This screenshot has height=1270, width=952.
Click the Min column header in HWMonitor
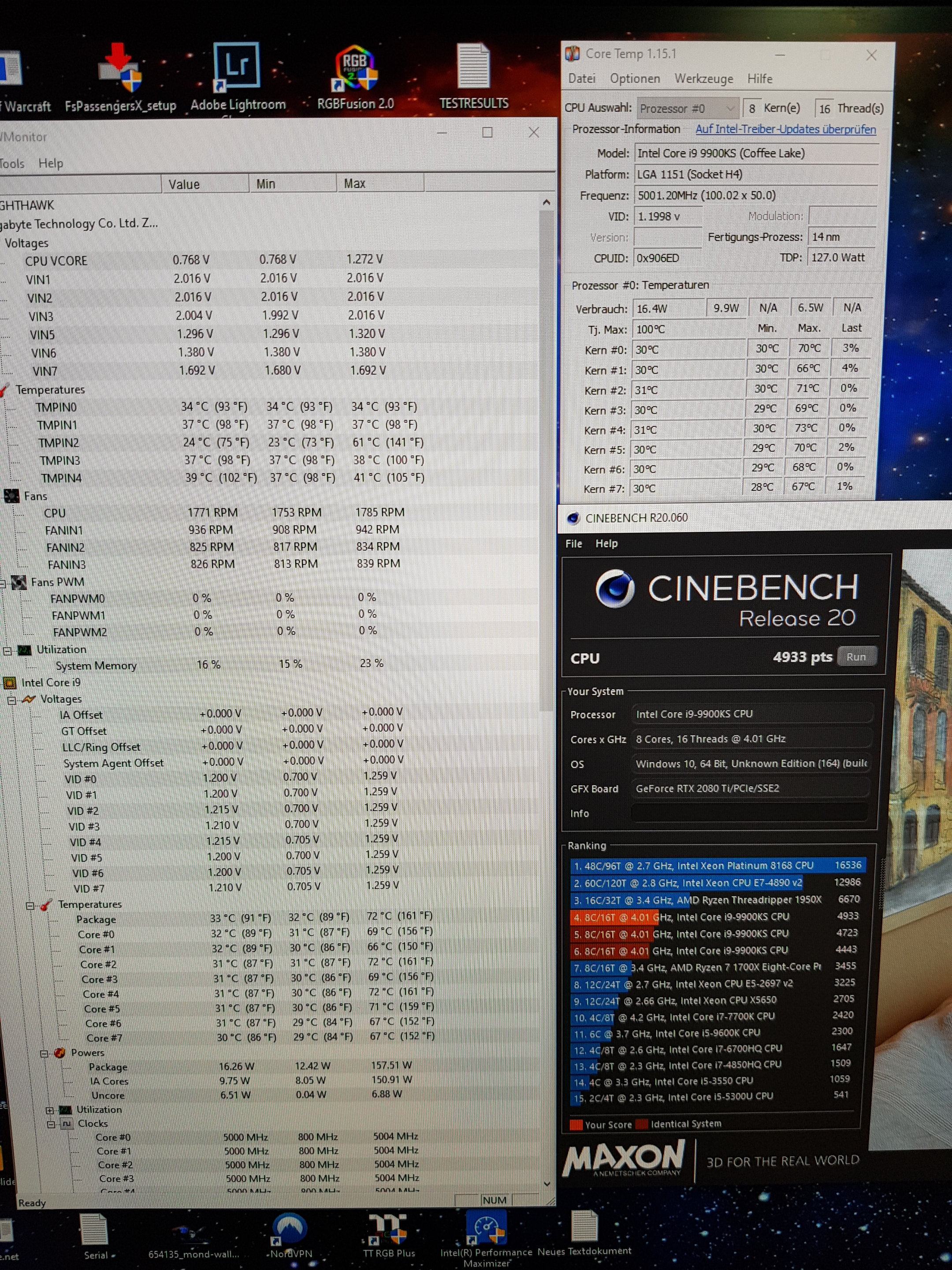click(x=293, y=184)
